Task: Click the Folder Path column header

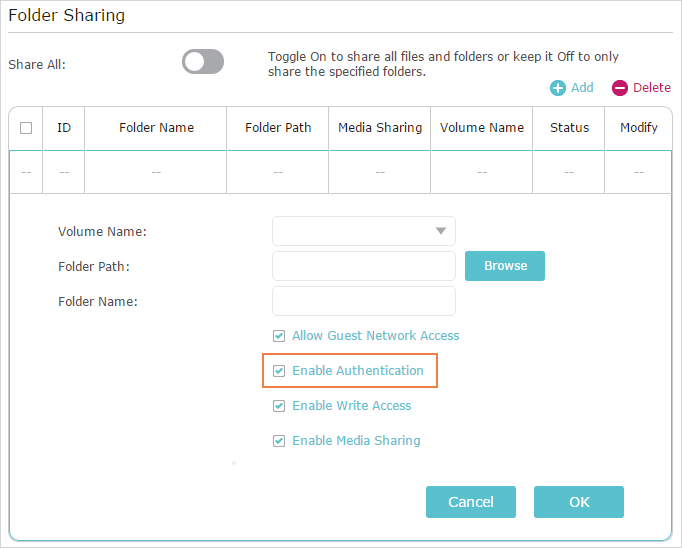Action: [x=278, y=128]
